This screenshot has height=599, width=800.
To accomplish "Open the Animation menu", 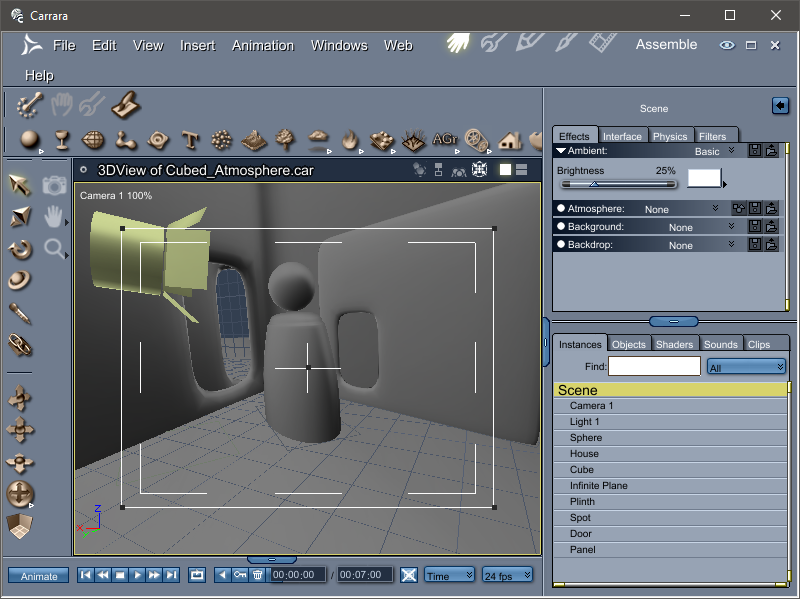I will pyautogui.click(x=262, y=45).
